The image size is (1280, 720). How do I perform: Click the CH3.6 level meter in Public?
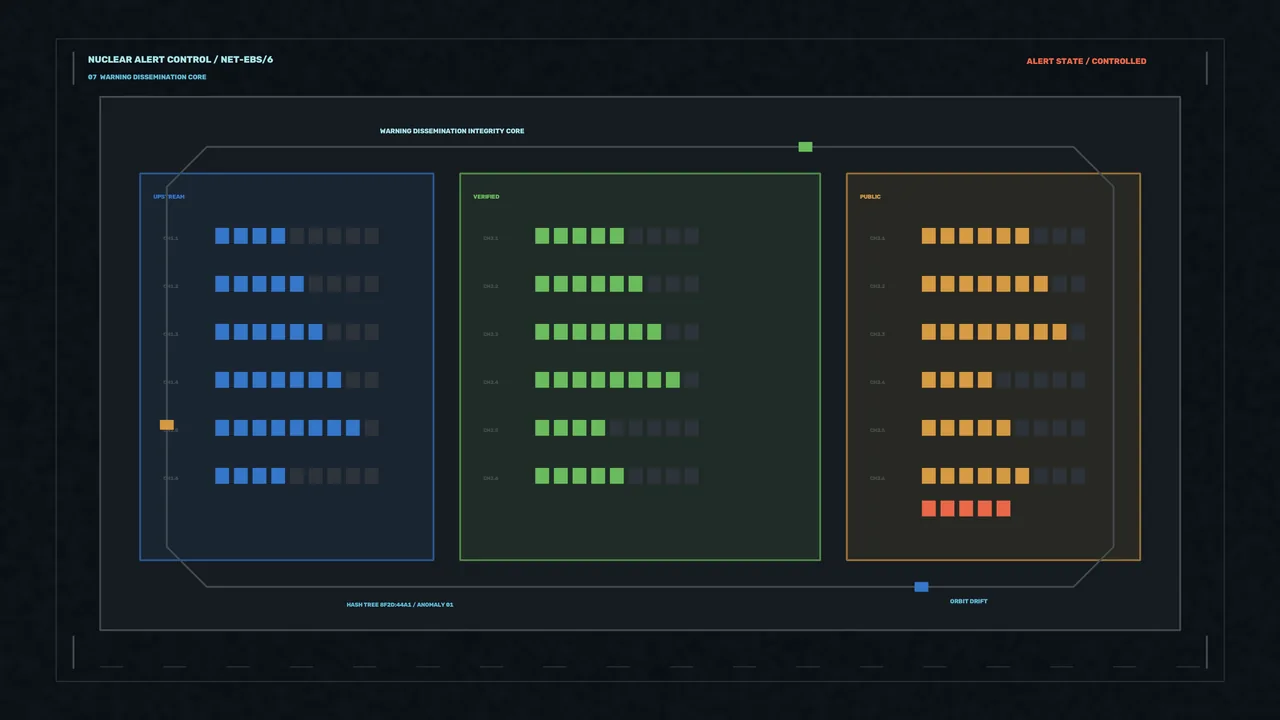[x=1003, y=476]
